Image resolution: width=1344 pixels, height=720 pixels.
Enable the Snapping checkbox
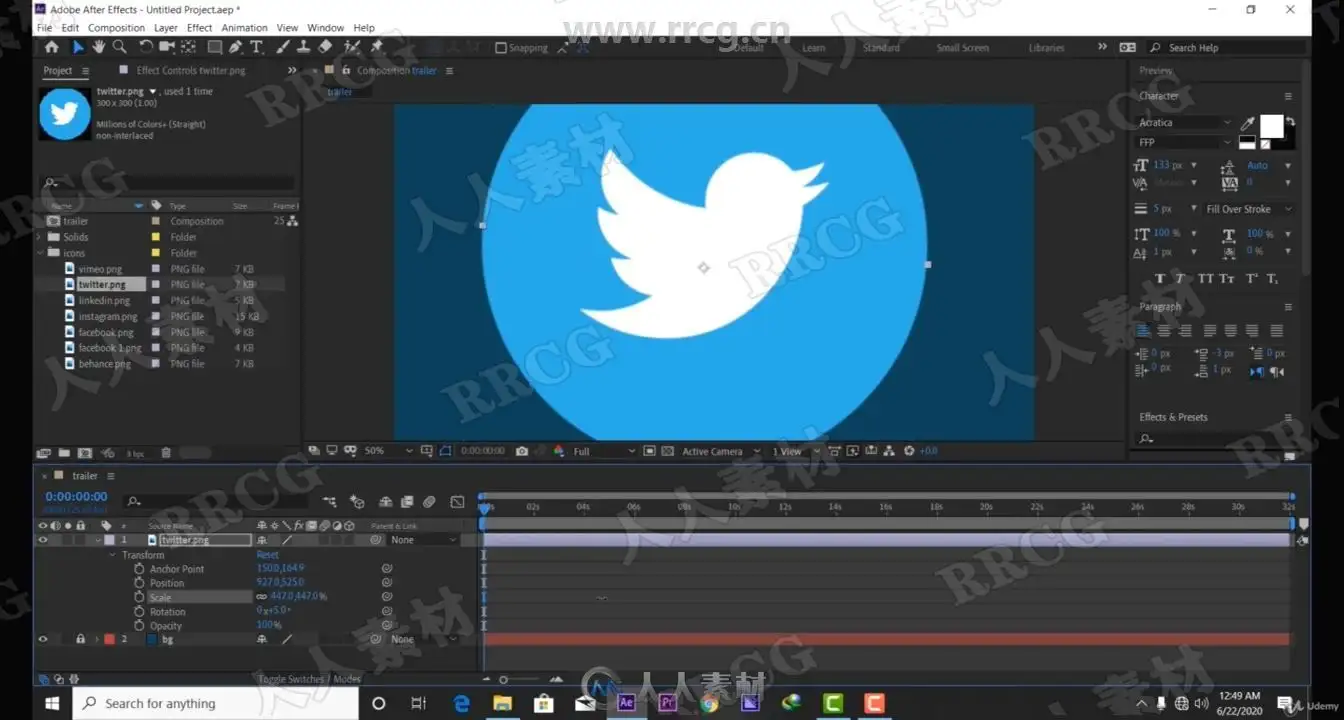[501, 48]
